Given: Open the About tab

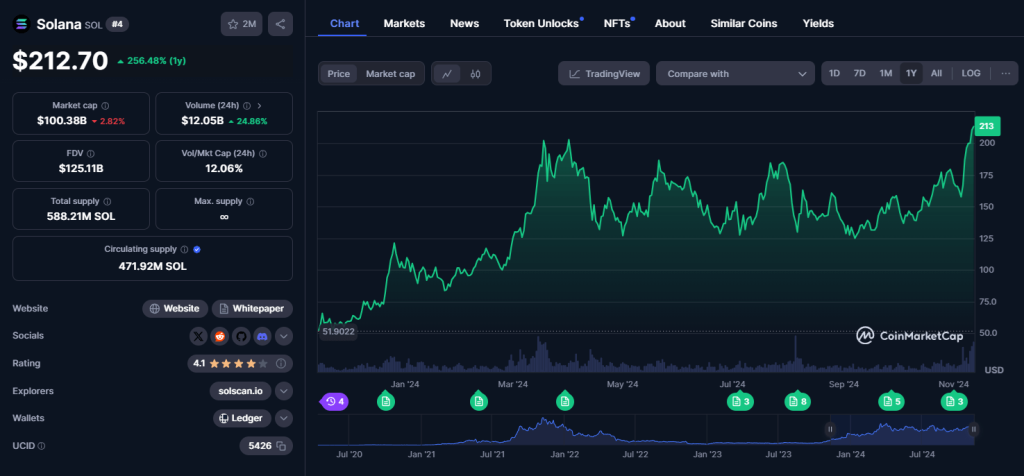Looking at the screenshot, I should pyautogui.click(x=670, y=24).
